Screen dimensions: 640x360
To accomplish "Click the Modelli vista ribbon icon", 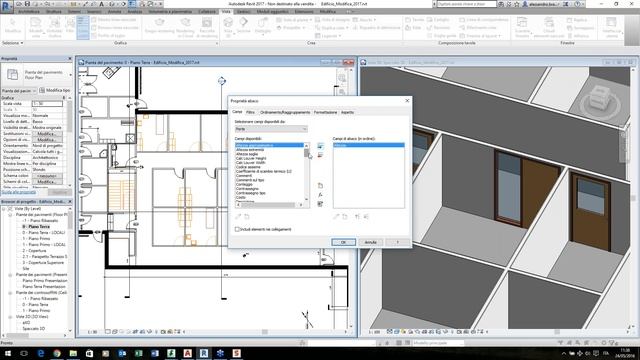I will pos(36,27).
